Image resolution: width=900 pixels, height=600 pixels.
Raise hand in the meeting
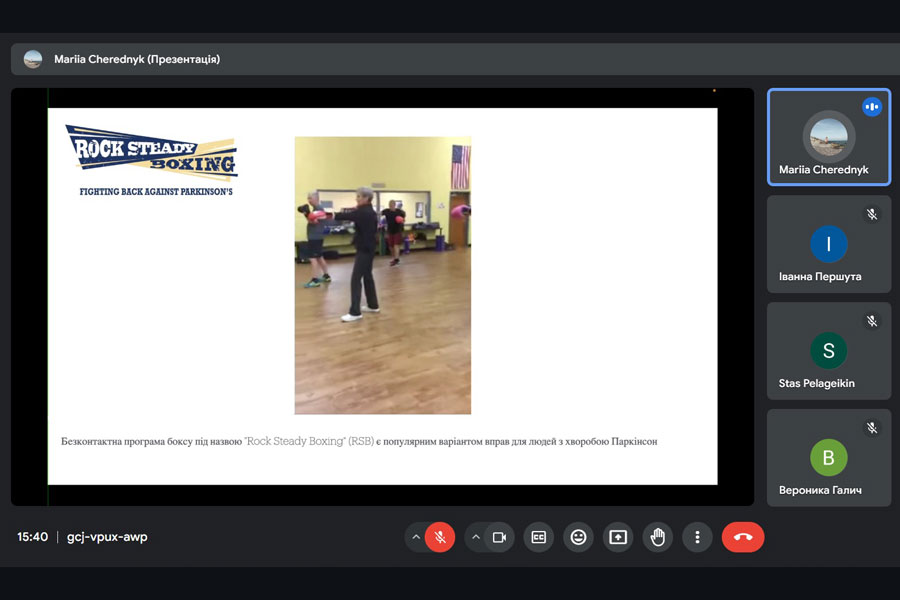657,537
